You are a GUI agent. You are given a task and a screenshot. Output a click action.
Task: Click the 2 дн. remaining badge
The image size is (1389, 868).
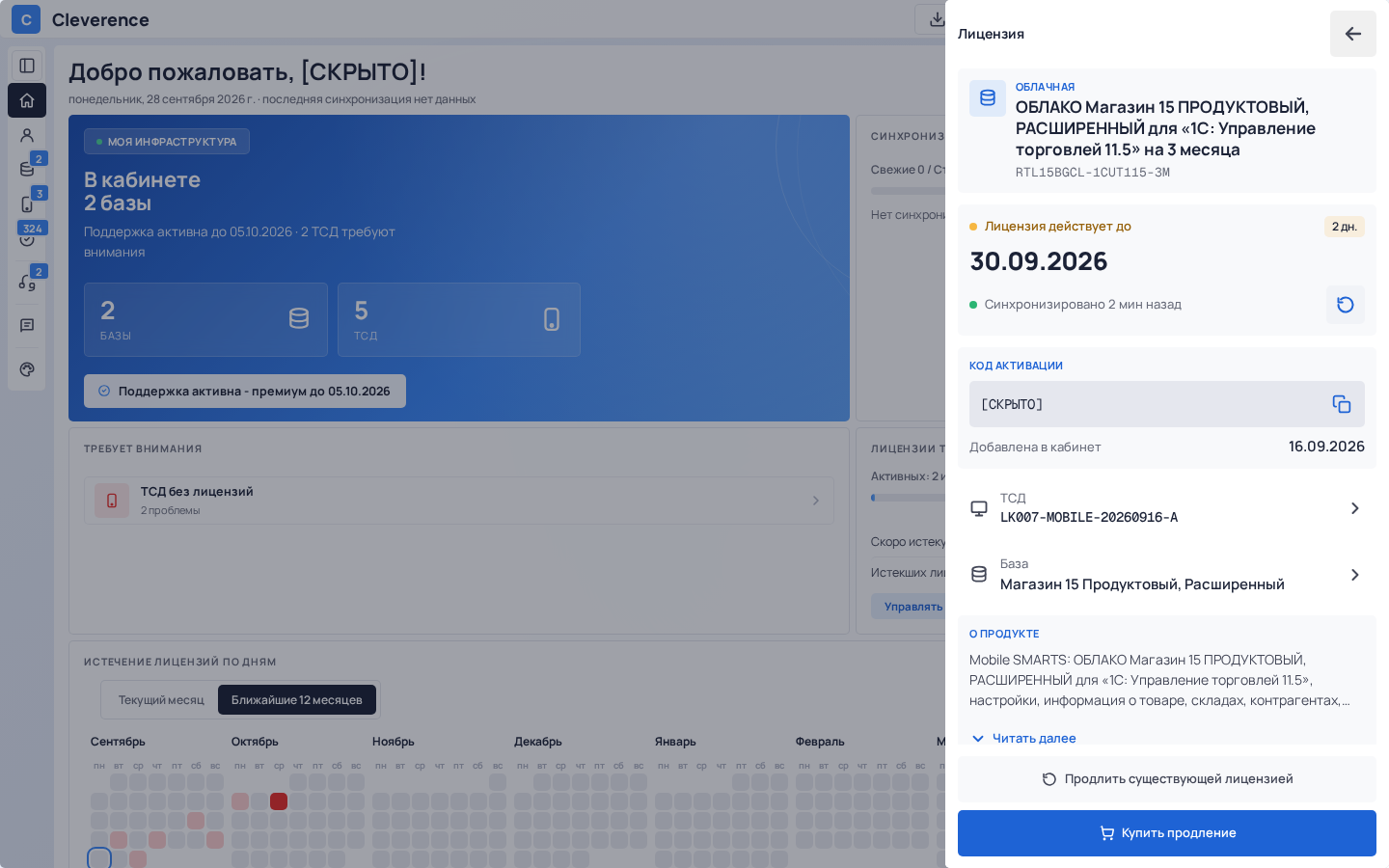pyautogui.click(x=1345, y=227)
